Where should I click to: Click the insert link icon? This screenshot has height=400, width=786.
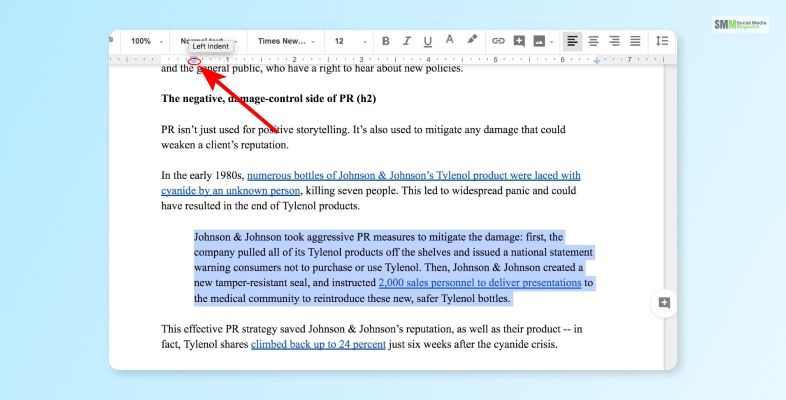pos(498,41)
